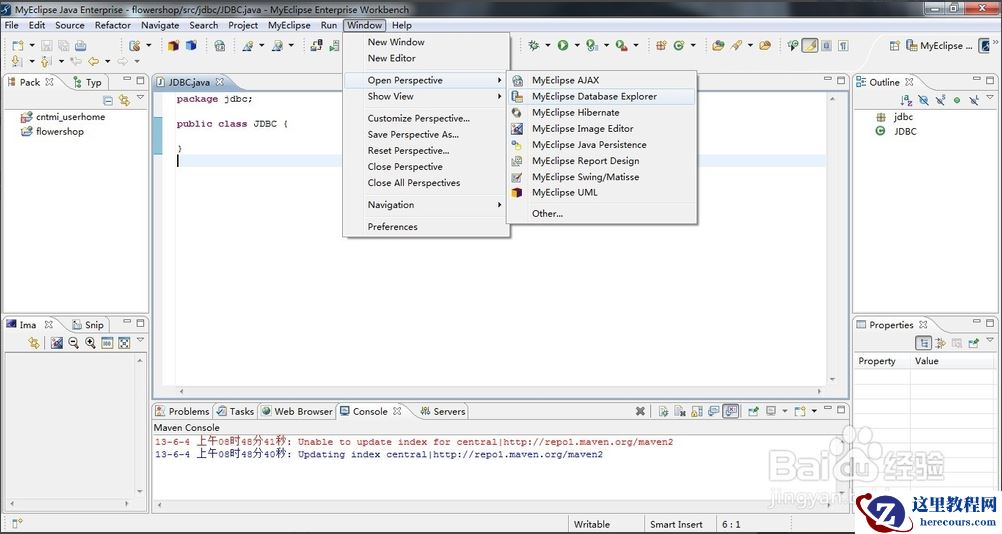Toggle Show Categories in Properties view
The image size is (1002, 534).
pos(925,343)
